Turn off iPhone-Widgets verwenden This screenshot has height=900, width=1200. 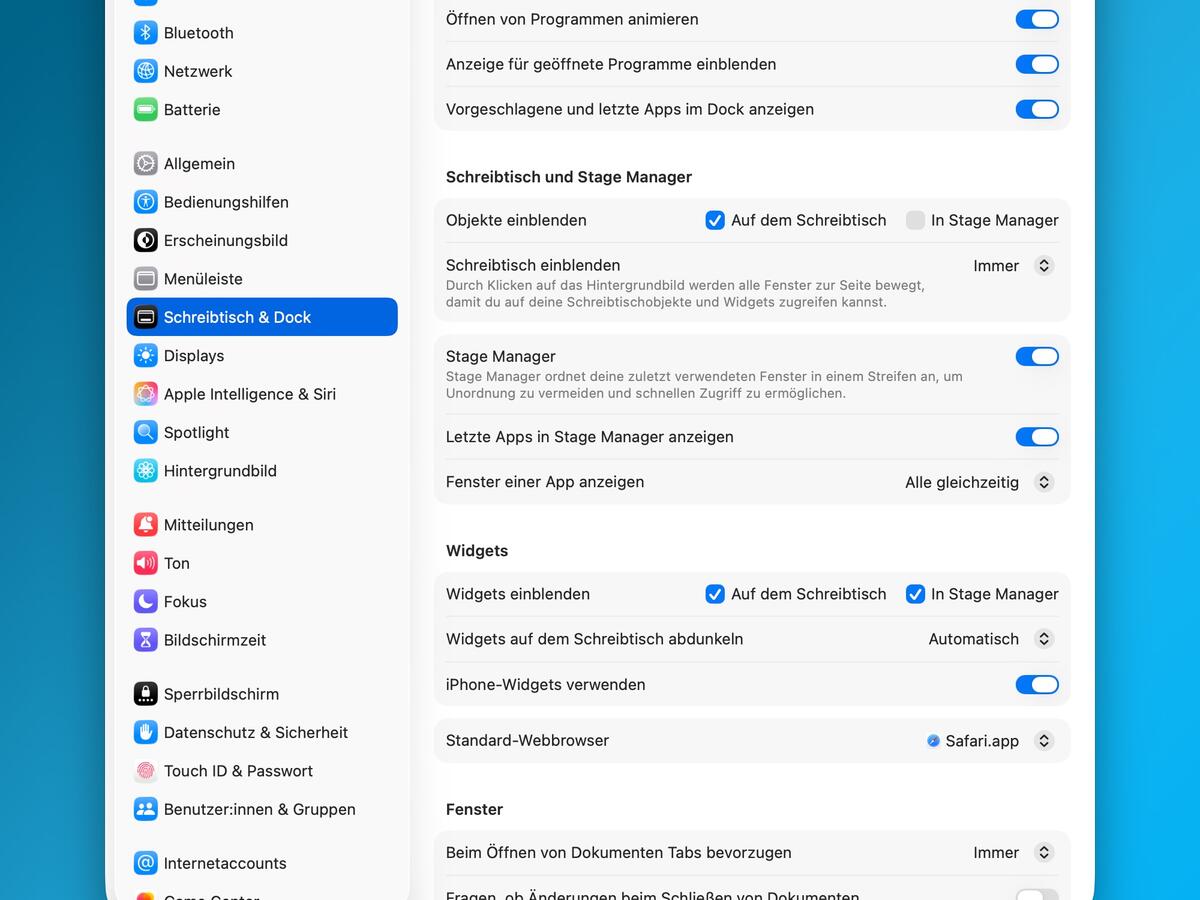(1037, 685)
